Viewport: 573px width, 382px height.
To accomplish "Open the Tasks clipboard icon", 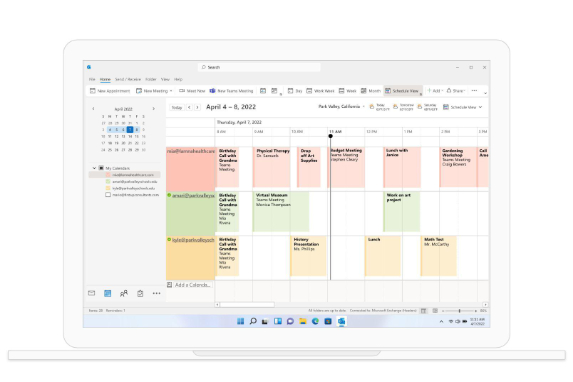I will (140, 293).
